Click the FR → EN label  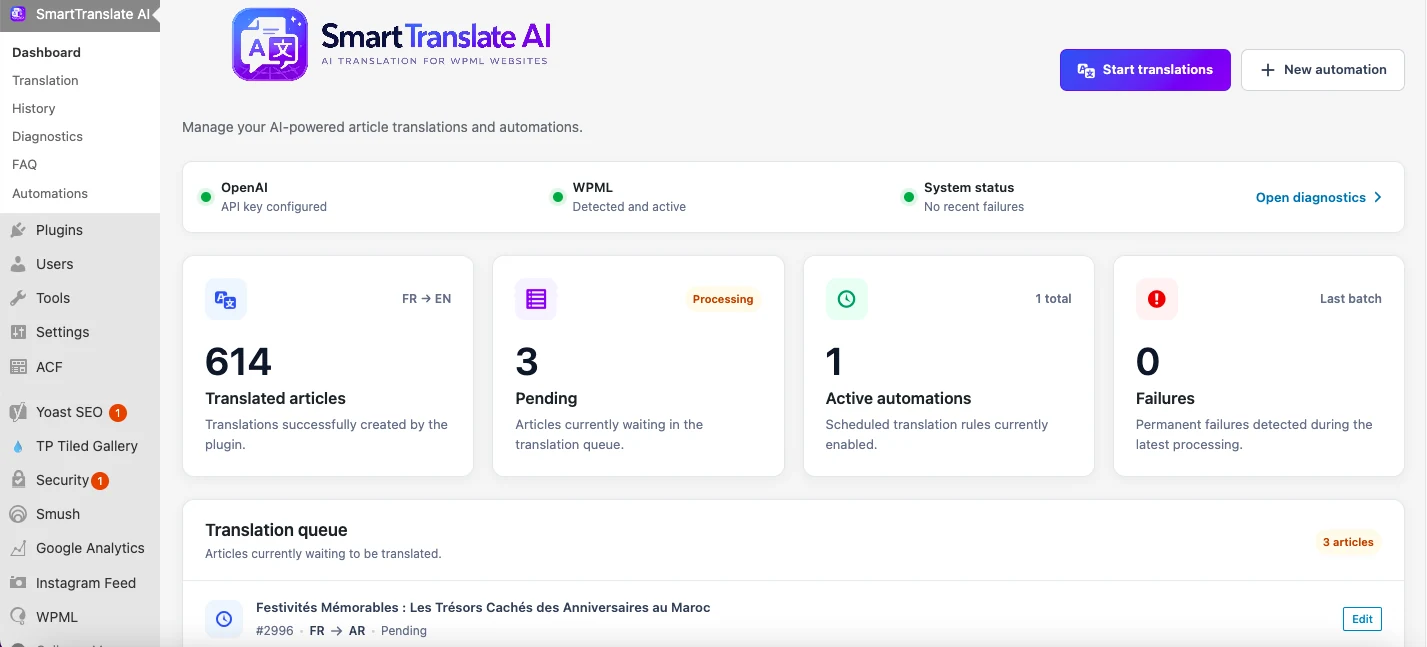pyautogui.click(x=426, y=299)
